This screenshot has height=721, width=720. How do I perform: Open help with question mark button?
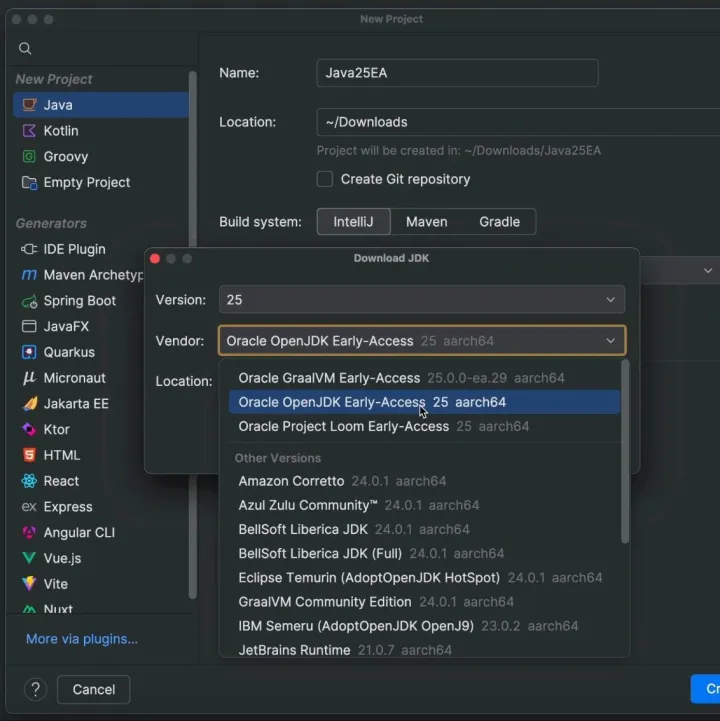point(35,690)
